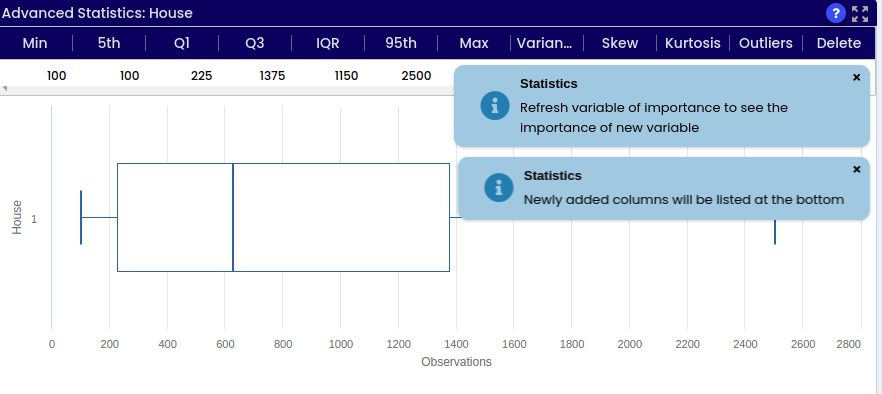Select the 5th percentile column header
Image resolution: width=882 pixels, height=394 pixels.
(109, 43)
